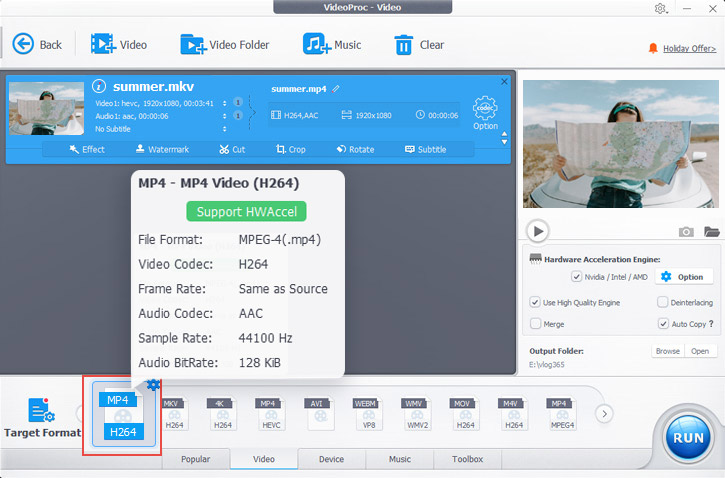Open the settings gear in title bar
Image resolution: width=725 pixels, height=478 pixels.
(660, 8)
